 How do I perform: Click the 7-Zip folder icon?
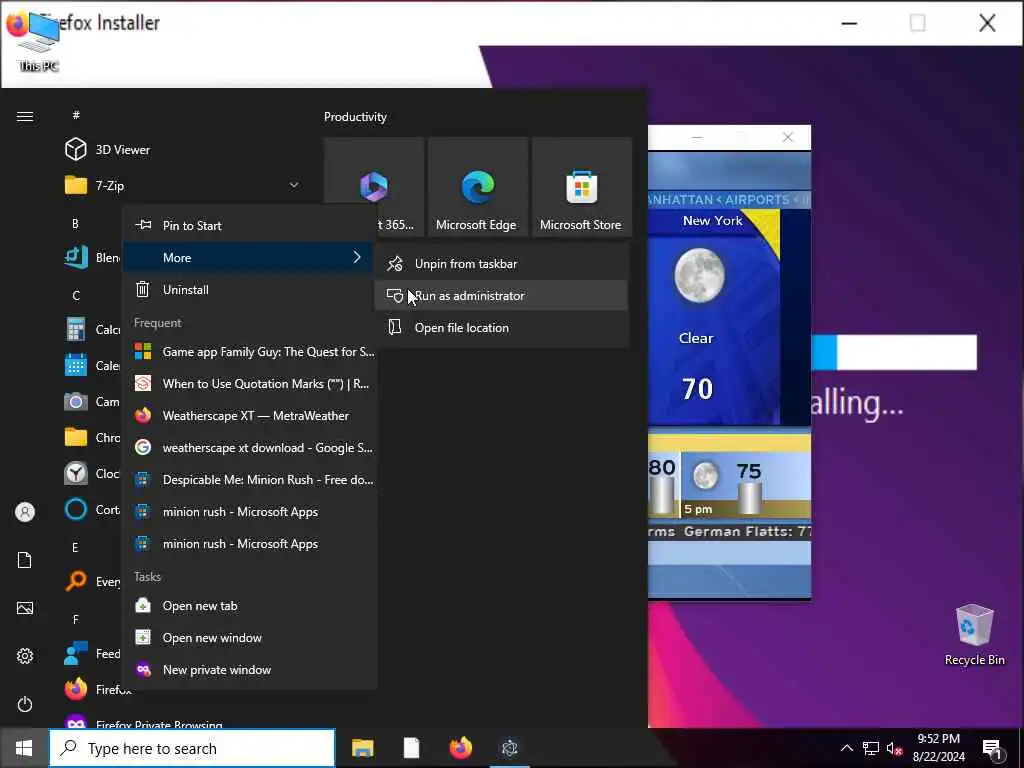(x=76, y=185)
